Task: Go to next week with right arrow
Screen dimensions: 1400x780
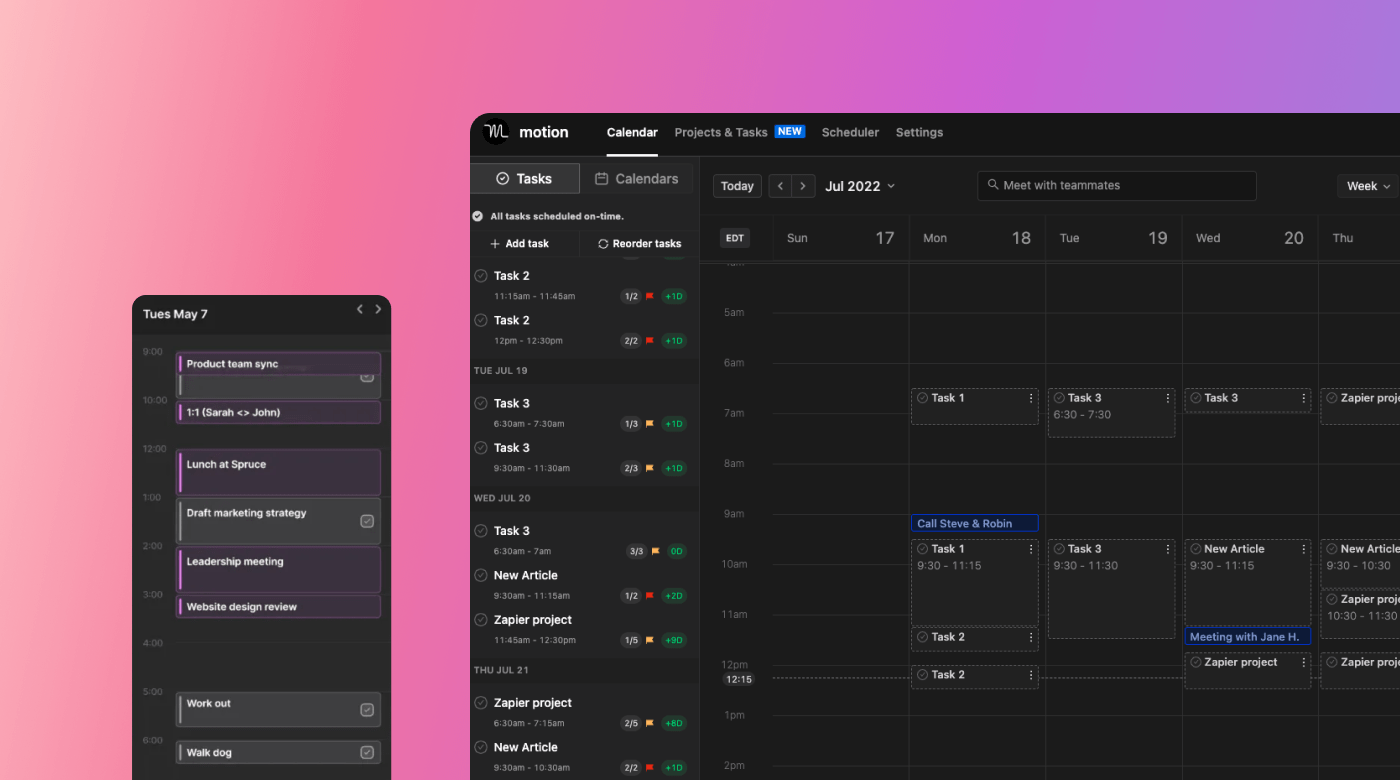Action: (803, 186)
